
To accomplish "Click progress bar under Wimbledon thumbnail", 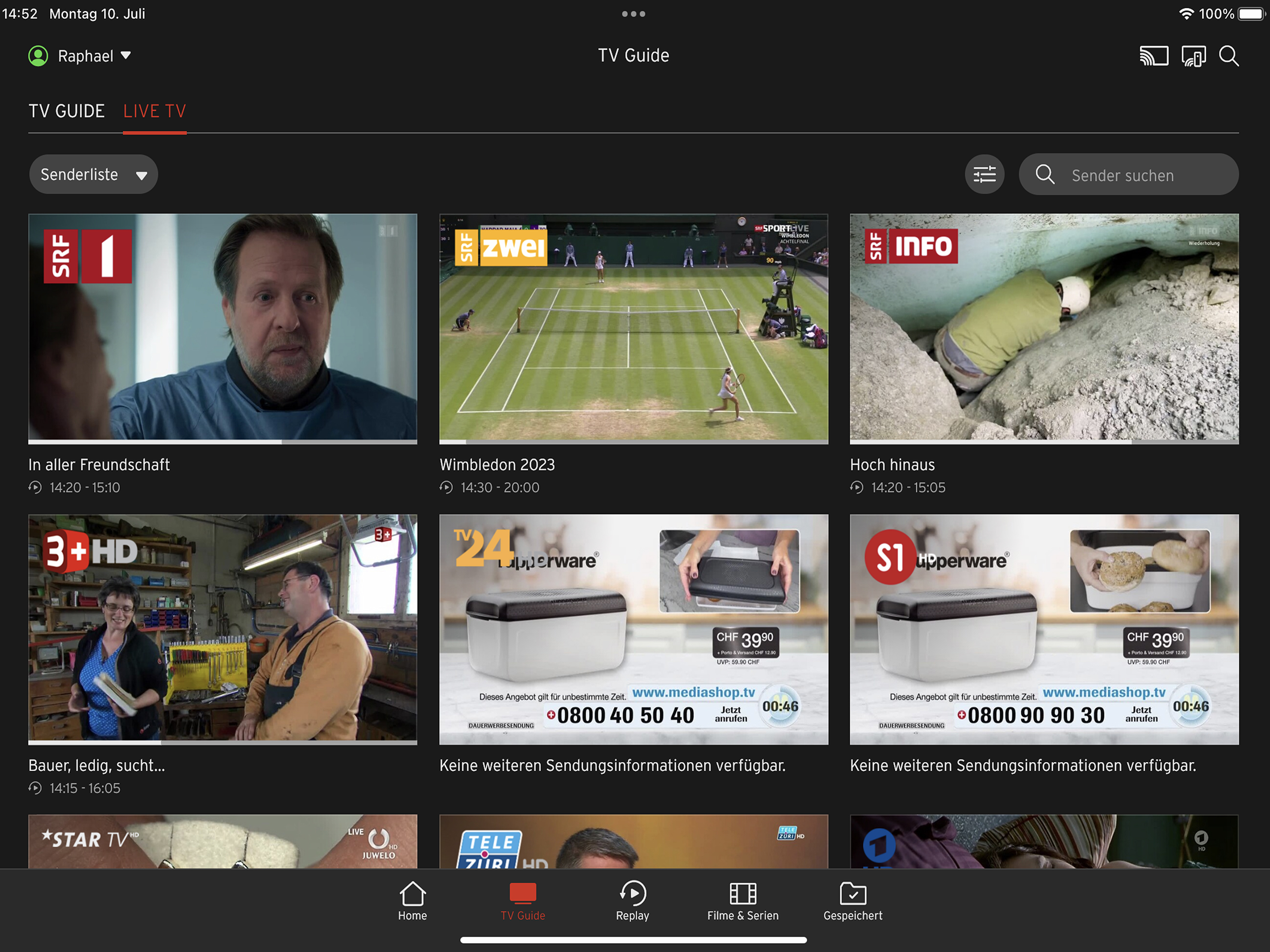I will [633, 442].
